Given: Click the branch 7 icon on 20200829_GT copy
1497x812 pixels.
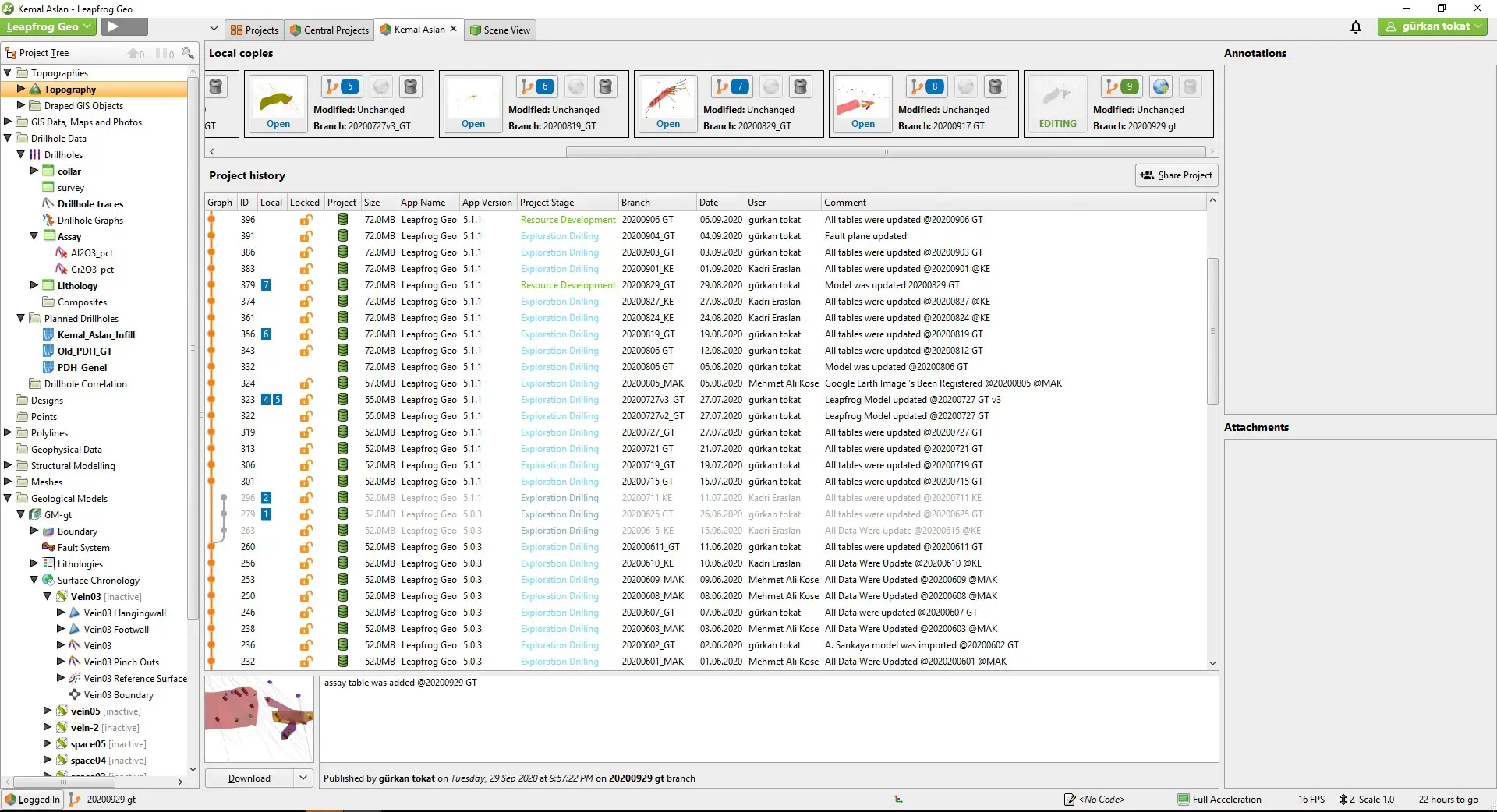Looking at the screenshot, I should pyautogui.click(x=731, y=86).
